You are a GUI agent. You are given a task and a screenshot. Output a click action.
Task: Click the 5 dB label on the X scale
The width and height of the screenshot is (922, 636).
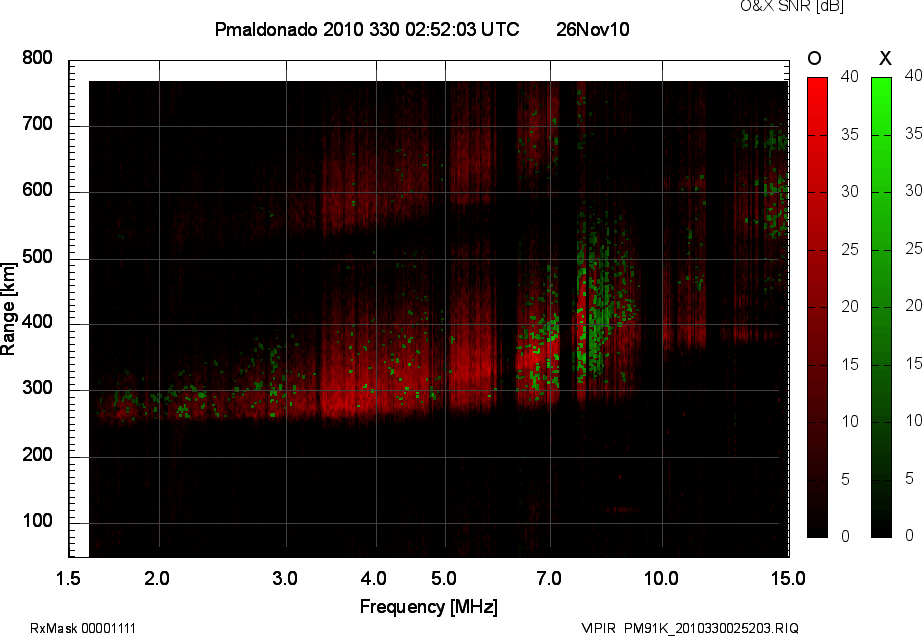(909, 478)
